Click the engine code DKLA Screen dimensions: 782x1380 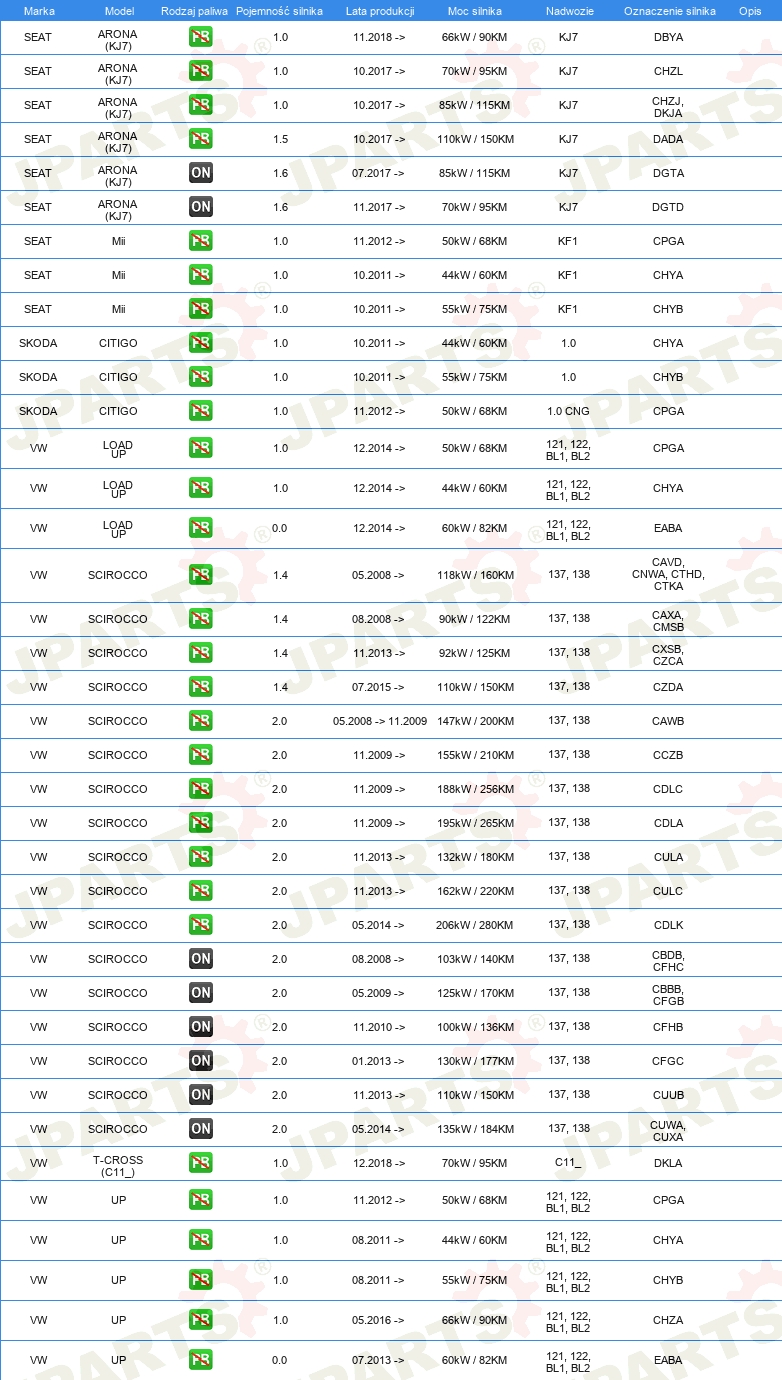tap(668, 1163)
